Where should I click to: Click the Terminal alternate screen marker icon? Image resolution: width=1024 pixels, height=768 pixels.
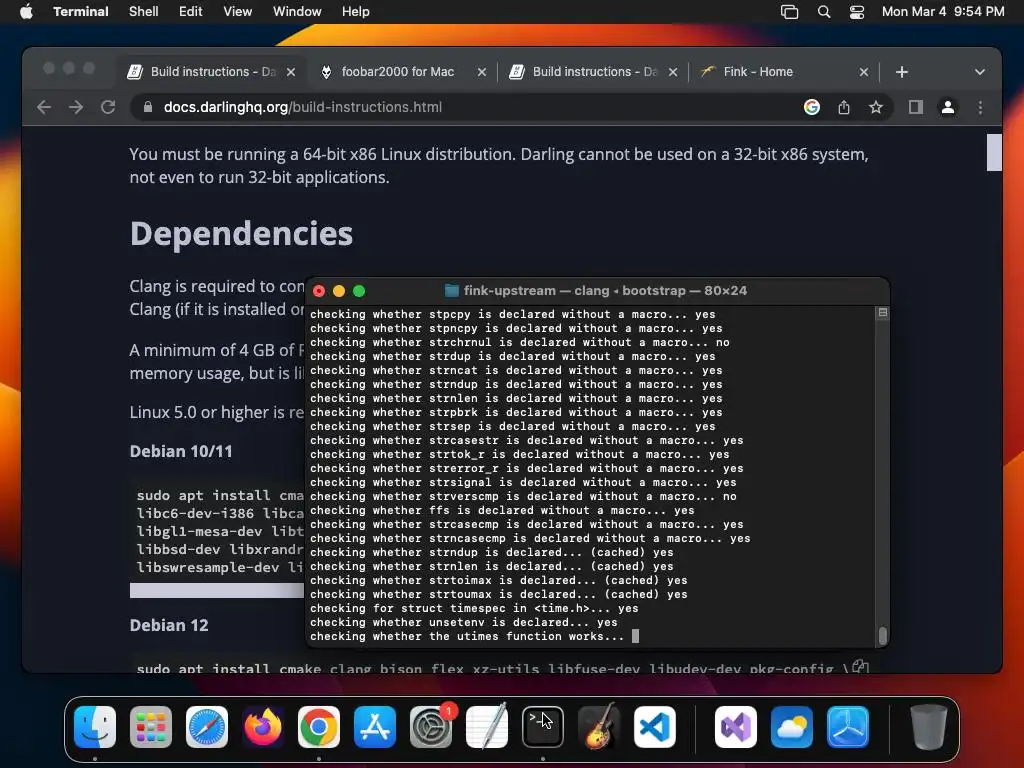pos(883,313)
